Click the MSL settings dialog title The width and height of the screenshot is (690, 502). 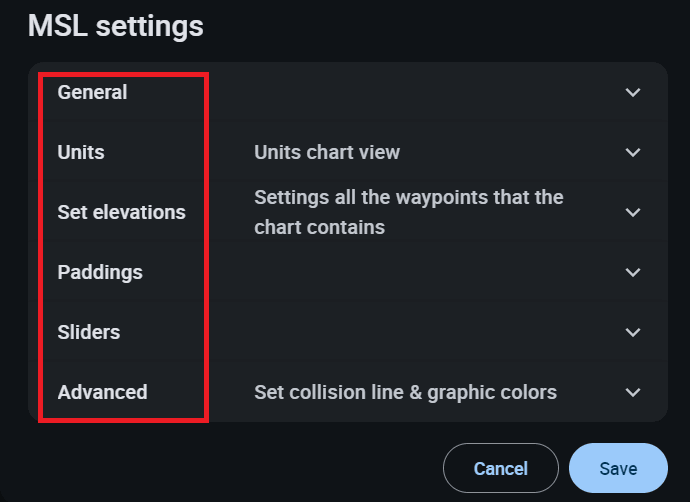[x=115, y=25]
